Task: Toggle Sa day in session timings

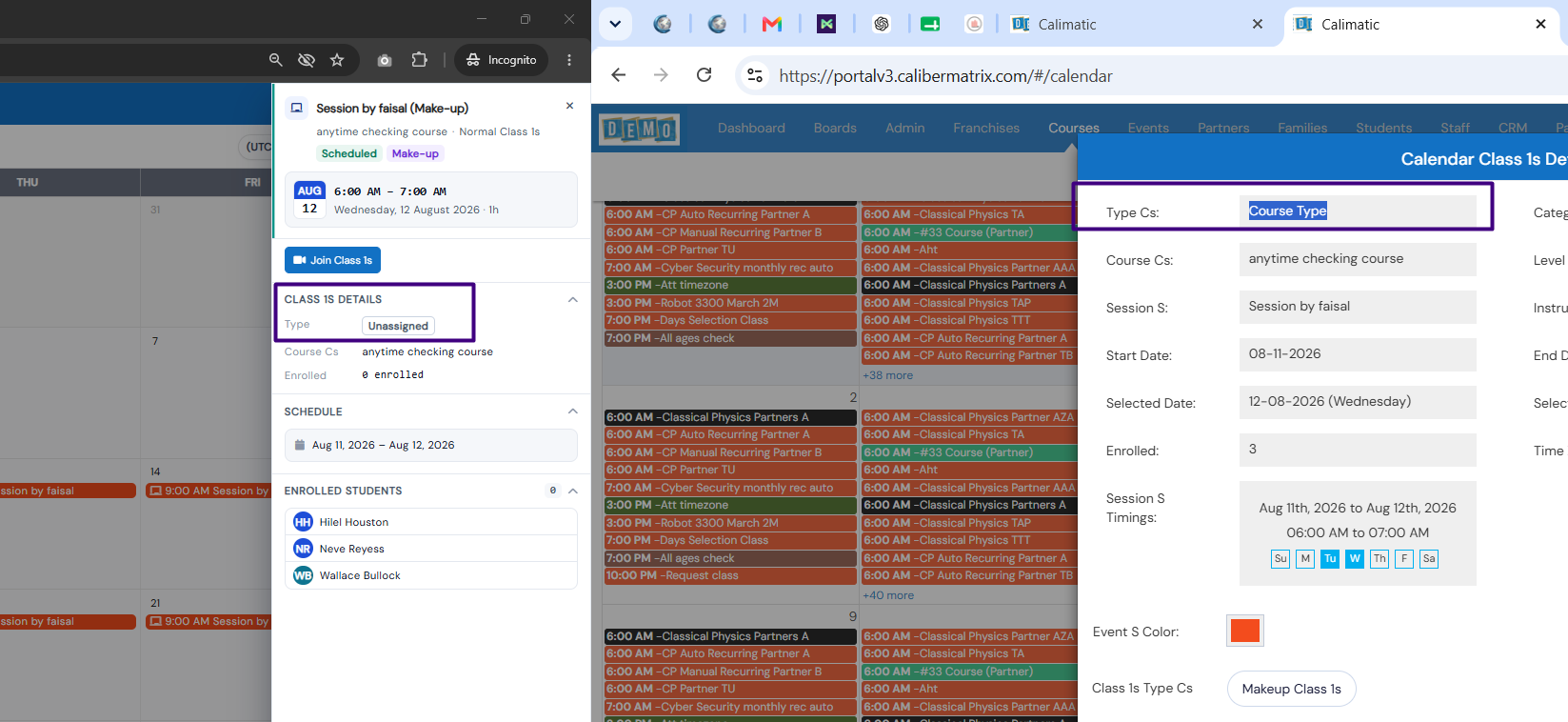Action: (x=1429, y=559)
